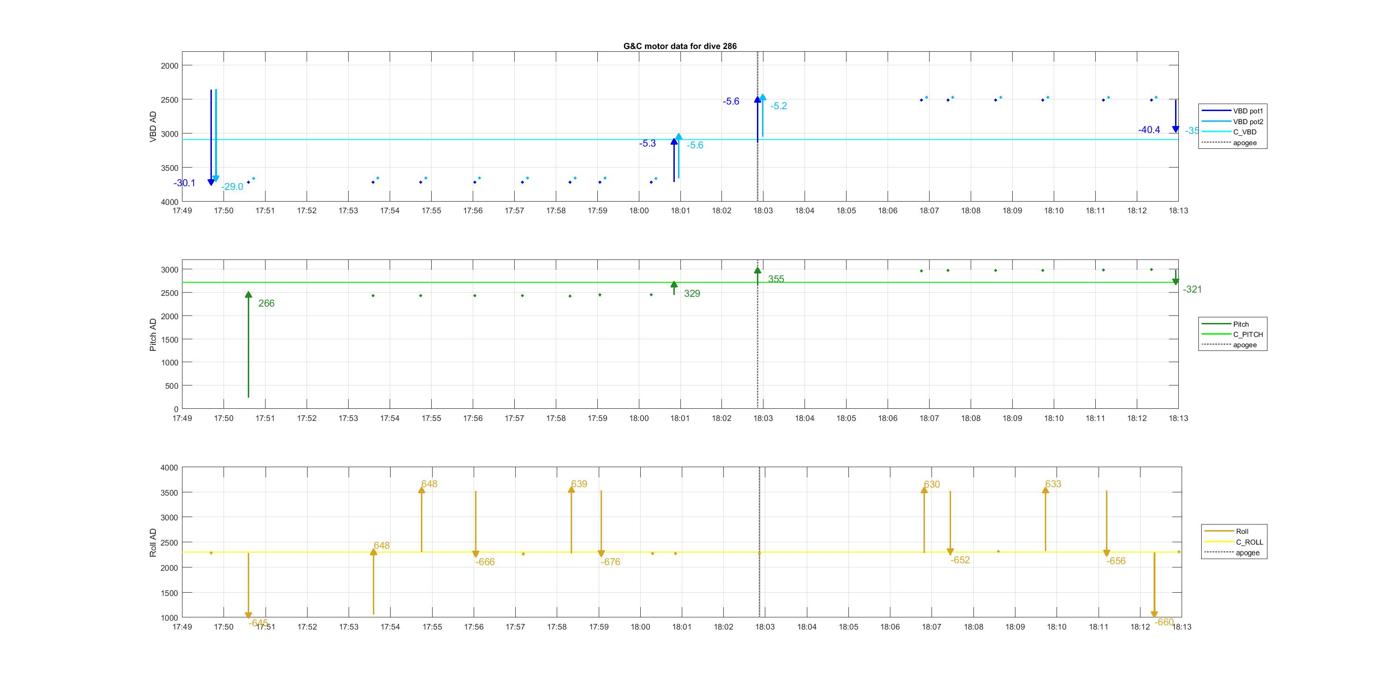Image resolution: width=1400 pixels, height=693 pixels.
Task: Click the "-656" roll data label
Action: pyautogui.click(x=1116, y=561)
